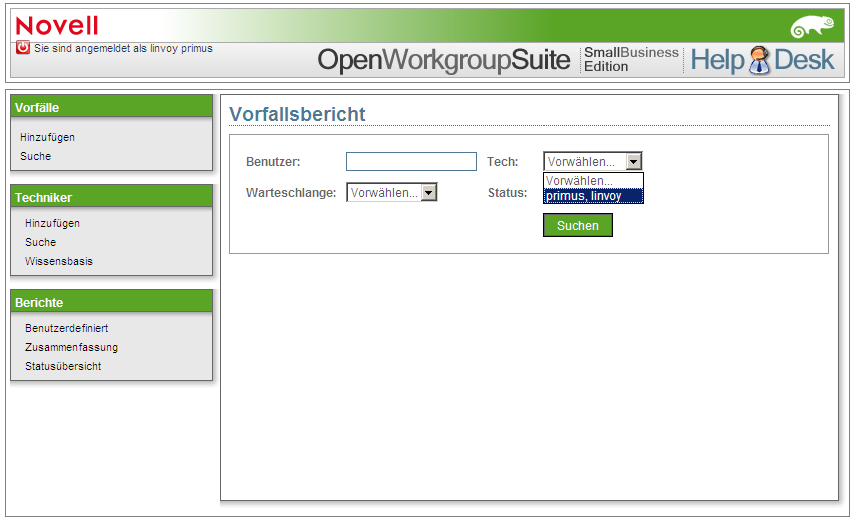Open Suche under Vorfälle

(35, 156)
